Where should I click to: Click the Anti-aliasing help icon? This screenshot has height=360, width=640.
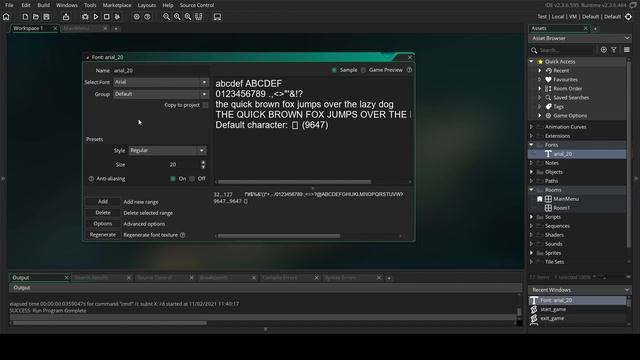(91, 179)
